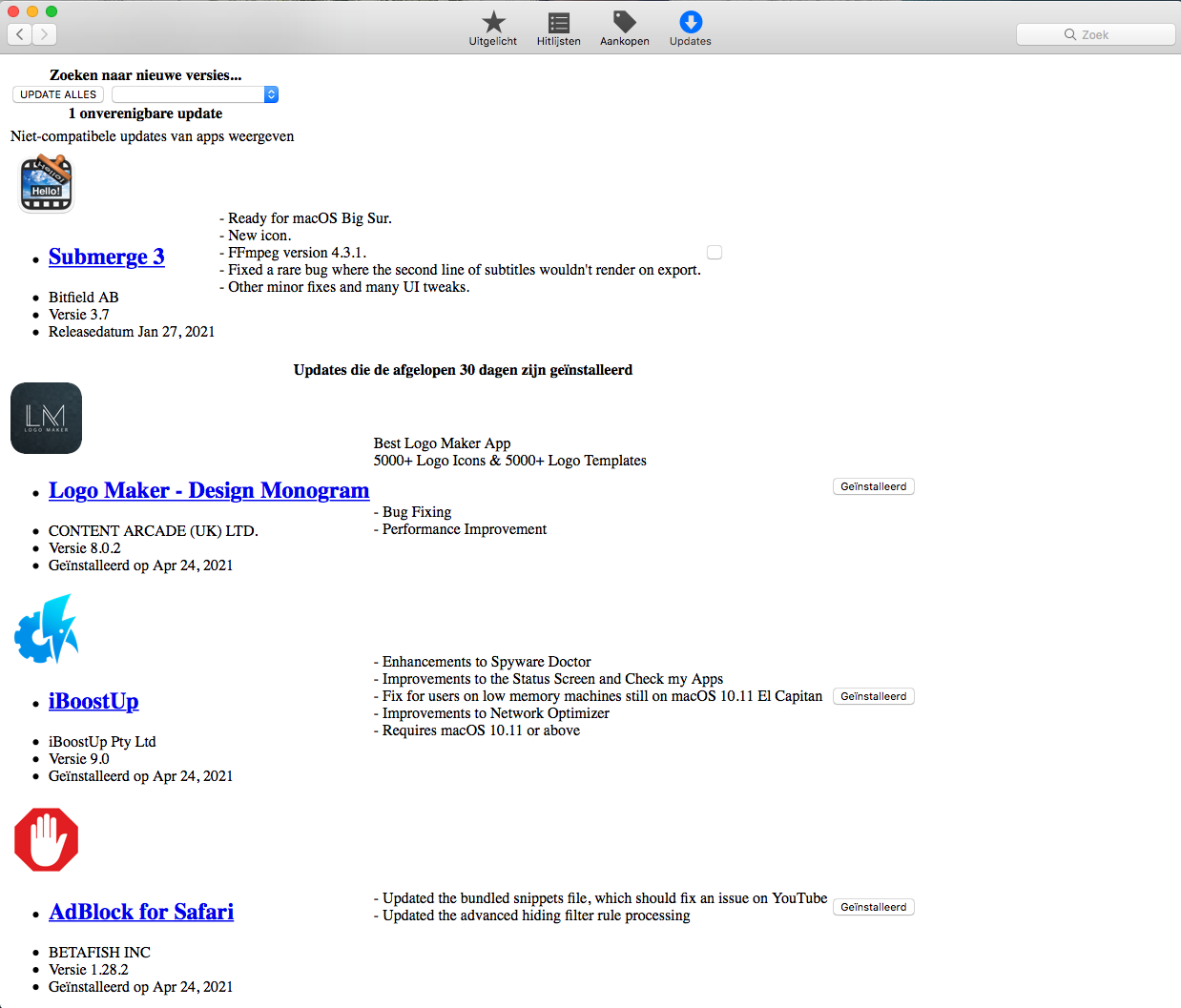1181x1008 pixels.
Task: Open the iBoostUp link
Action: tap(93, 701)
